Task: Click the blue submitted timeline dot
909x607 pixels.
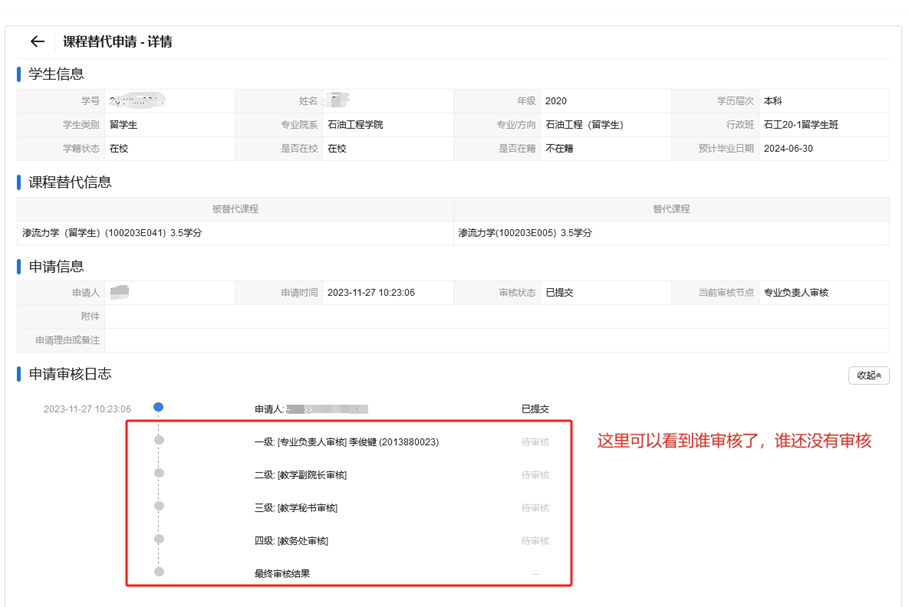Action: (158, 407)
